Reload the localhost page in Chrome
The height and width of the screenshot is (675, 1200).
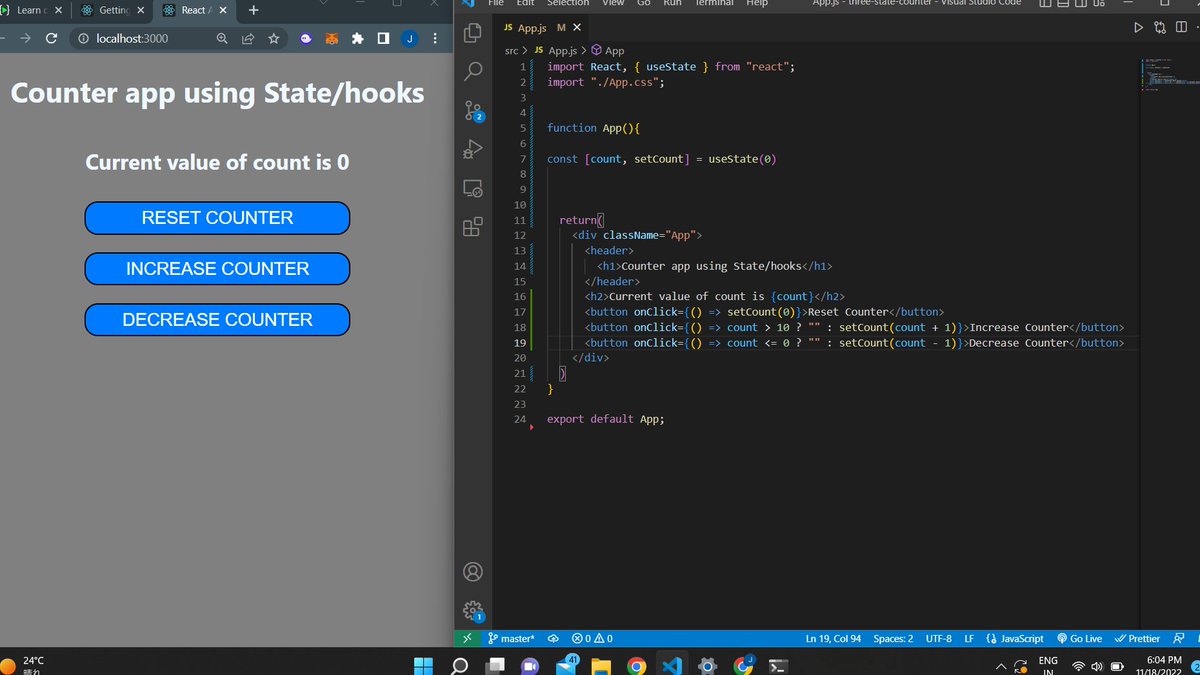pos(52,39)
